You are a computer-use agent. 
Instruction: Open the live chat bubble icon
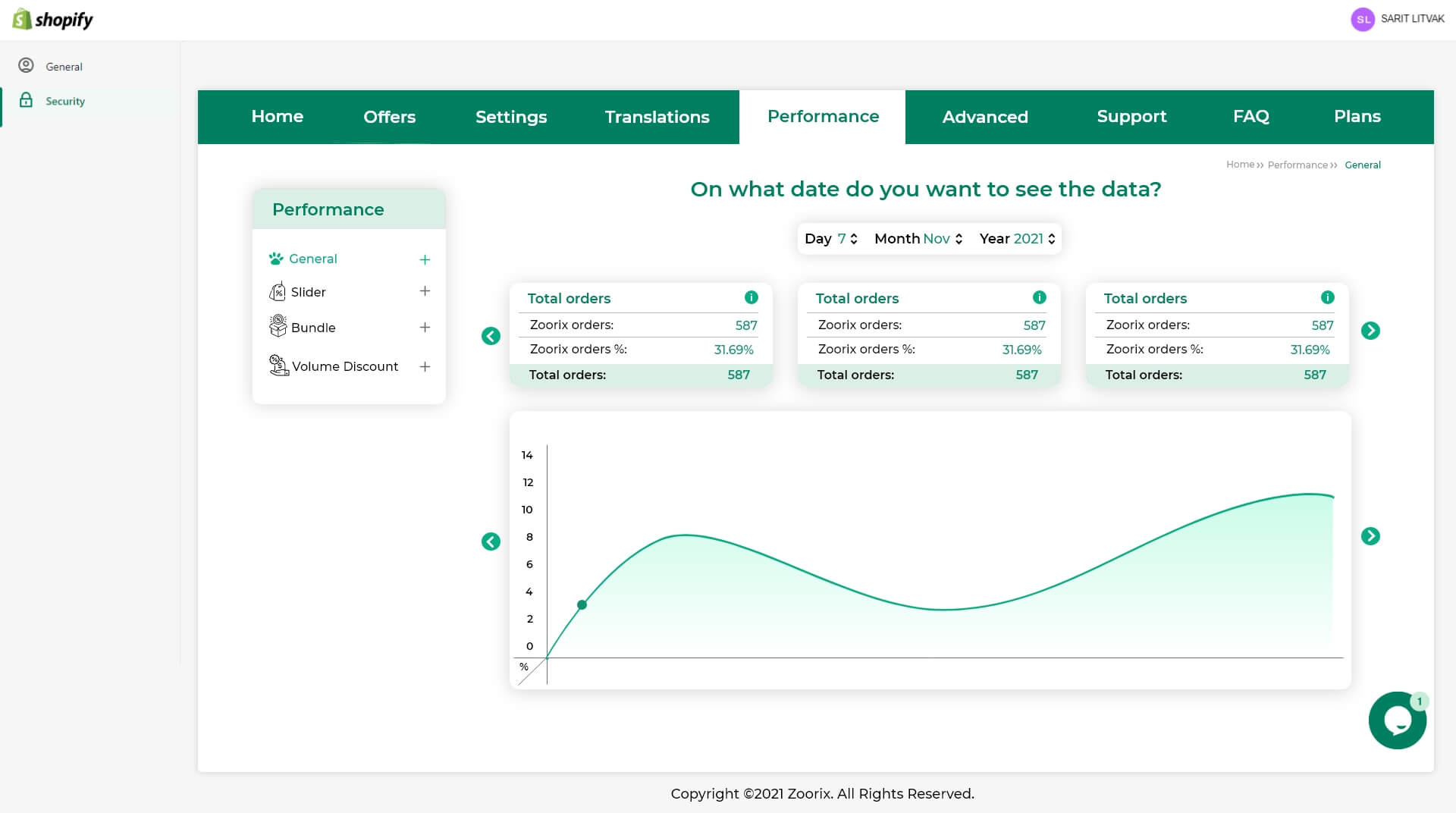pyautogui.click(x=1397, y=720)
